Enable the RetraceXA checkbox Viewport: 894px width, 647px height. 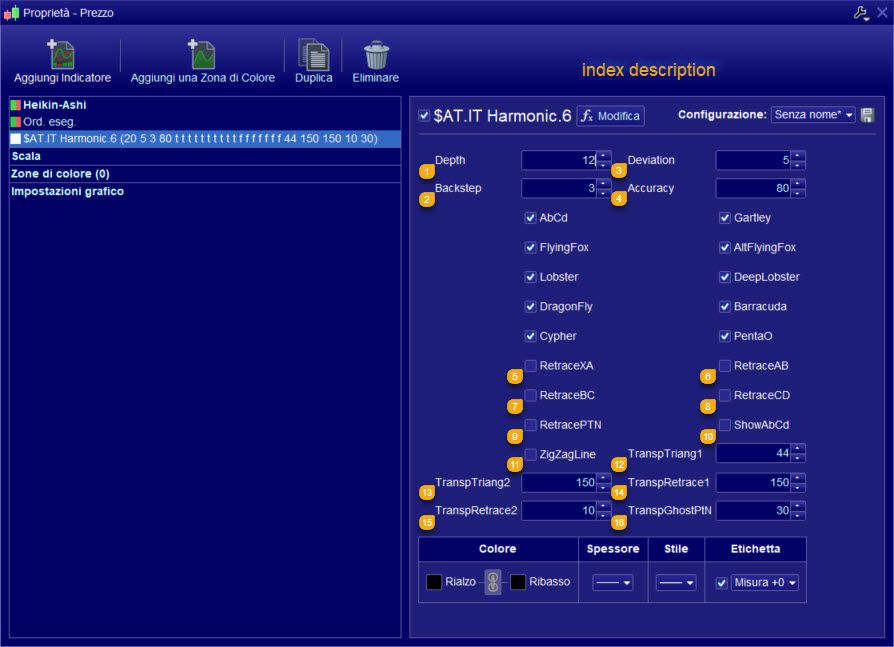(x=530, y=365)
